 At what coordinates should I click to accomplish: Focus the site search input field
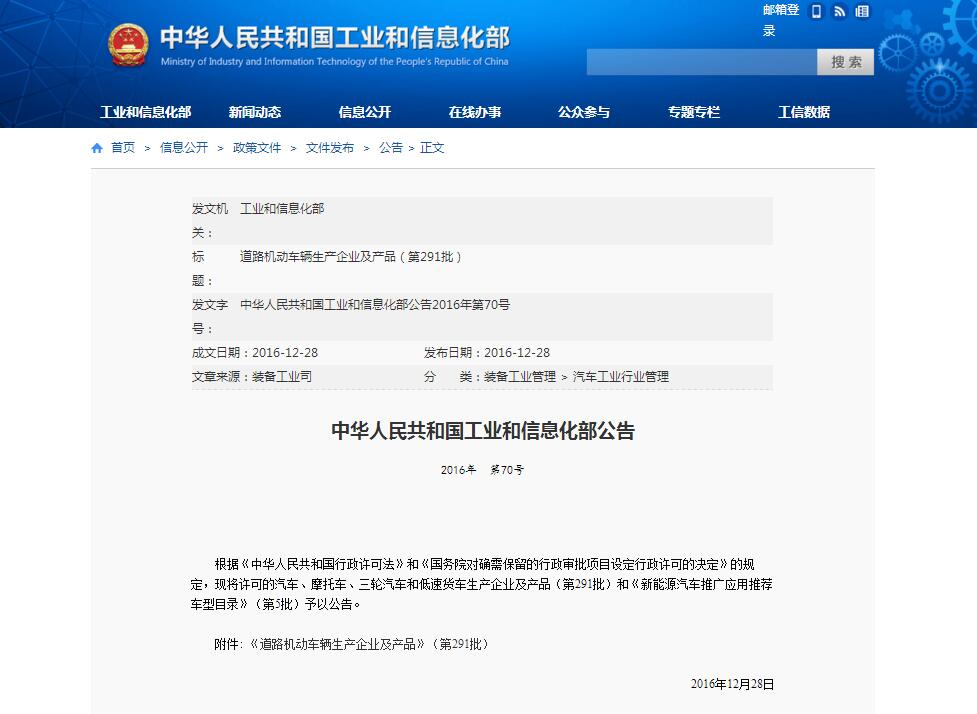(x=701, y=62)
